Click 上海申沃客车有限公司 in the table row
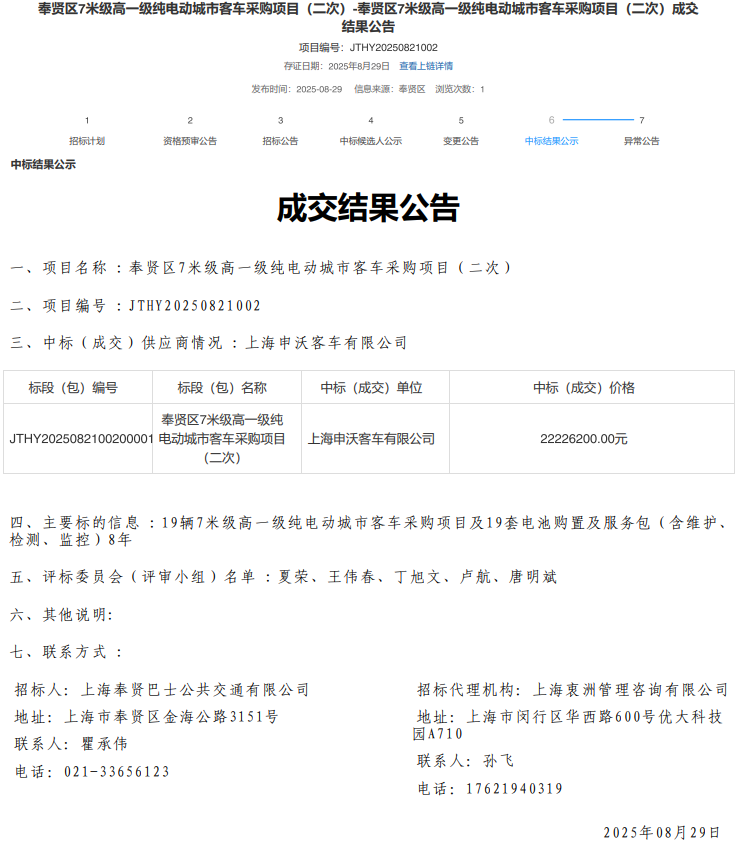The height and width of the screenshot is (848, 739). pyautogui.click(x=374, y=439)
